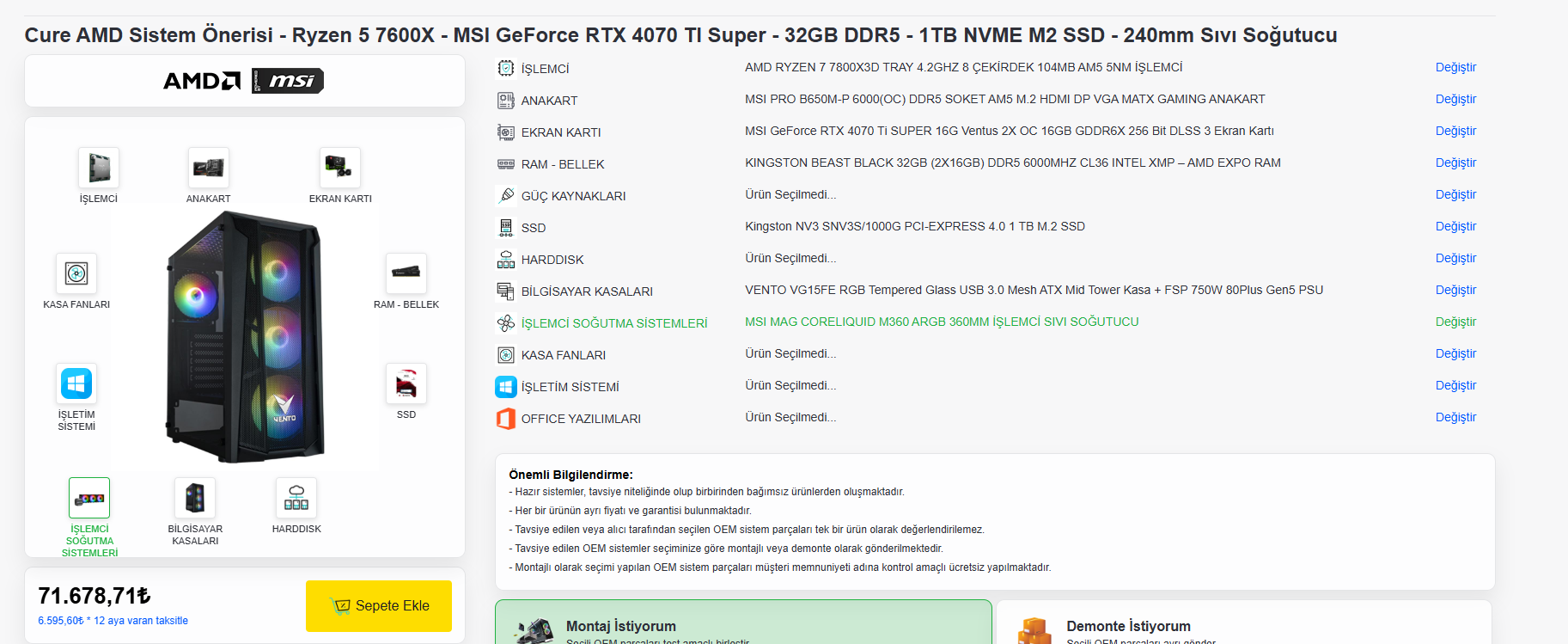Click the green Değiştir link for cooling system
This screenshot has width=1568, height=644.
(x=1455, y=322)
